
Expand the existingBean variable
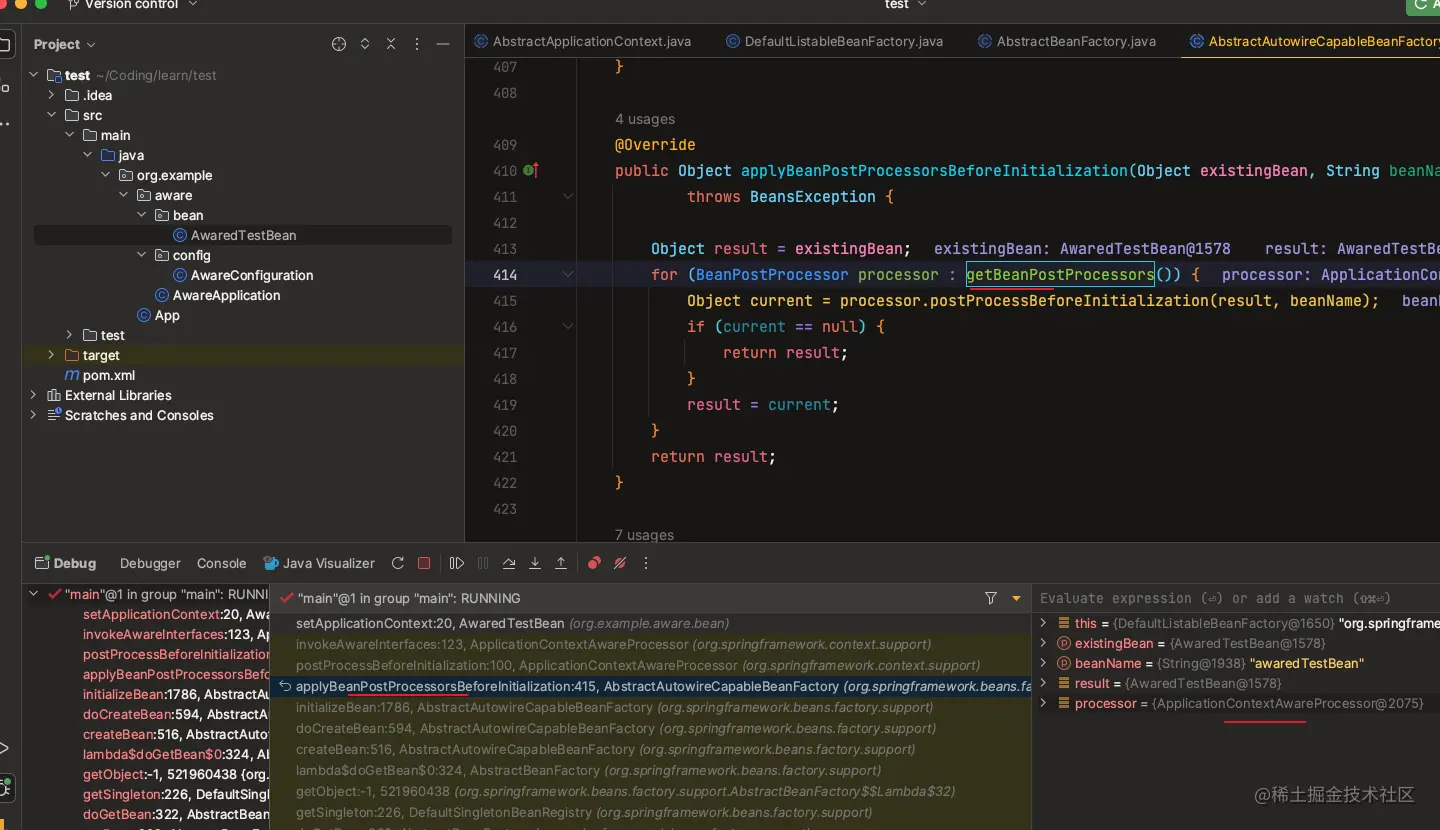pyautogui.click(x=1043, y=643)
